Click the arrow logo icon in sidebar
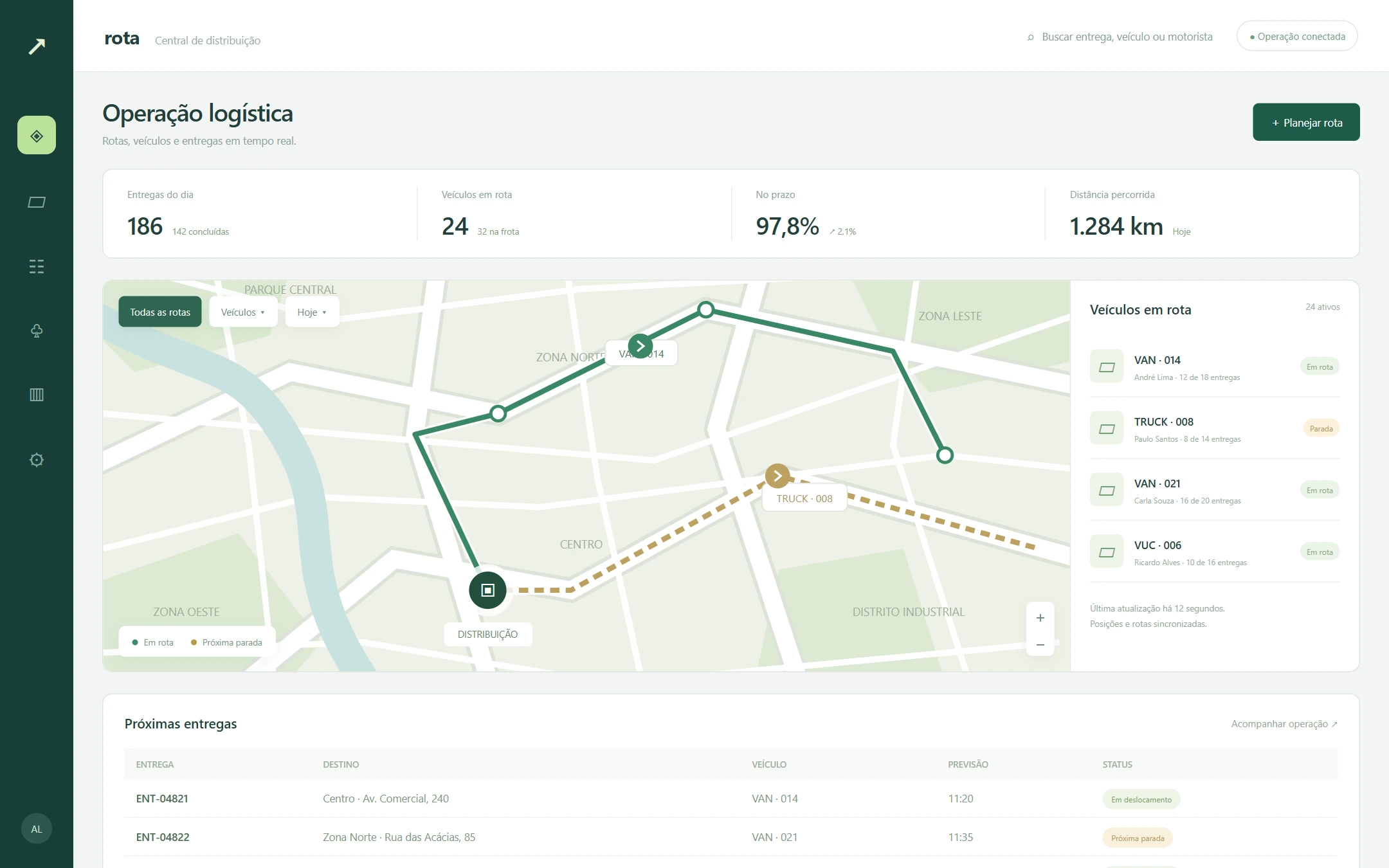The image size is (1389, 868). (37, 46)
